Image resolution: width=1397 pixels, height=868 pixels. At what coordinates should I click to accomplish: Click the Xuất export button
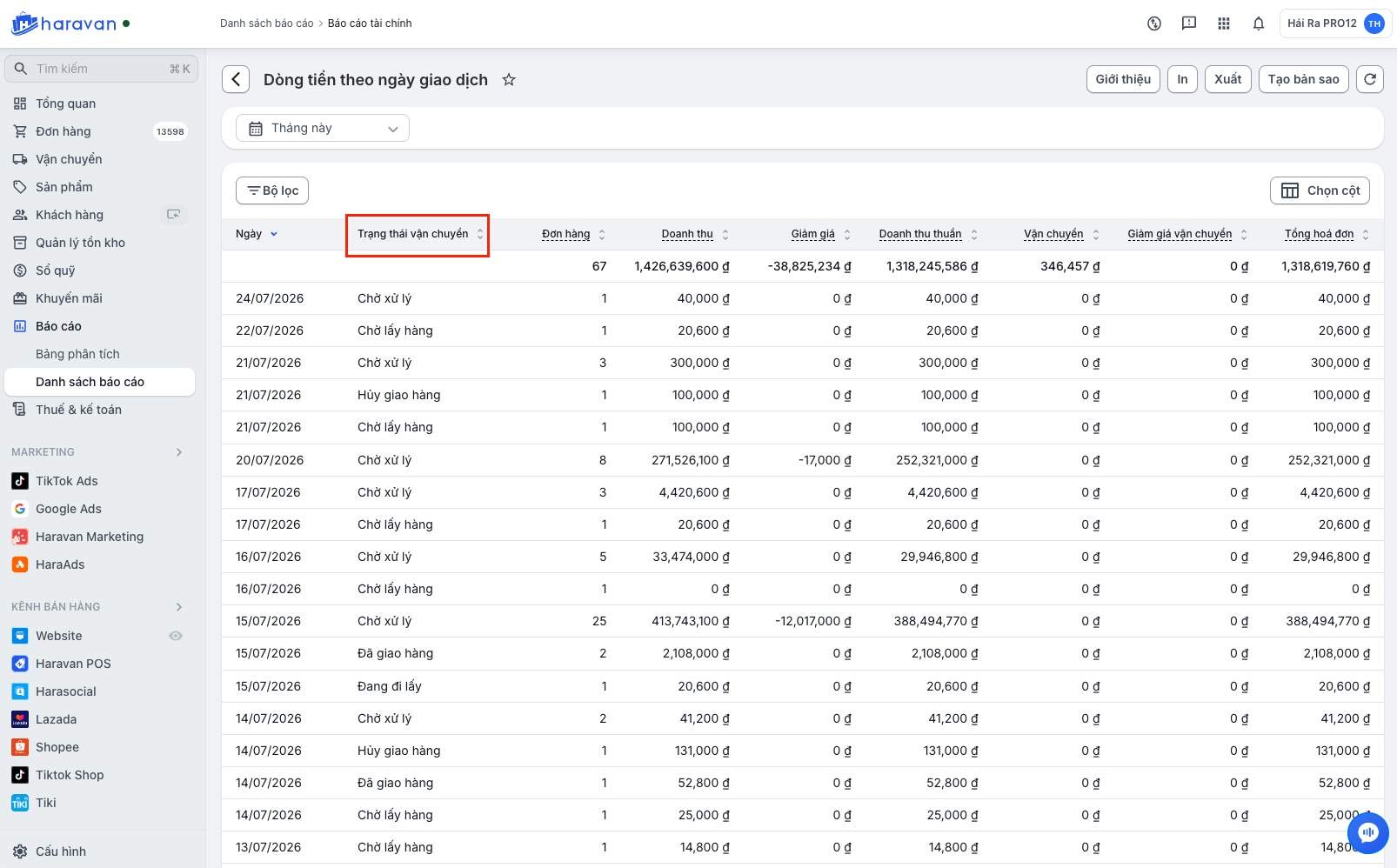point(1228,79)
